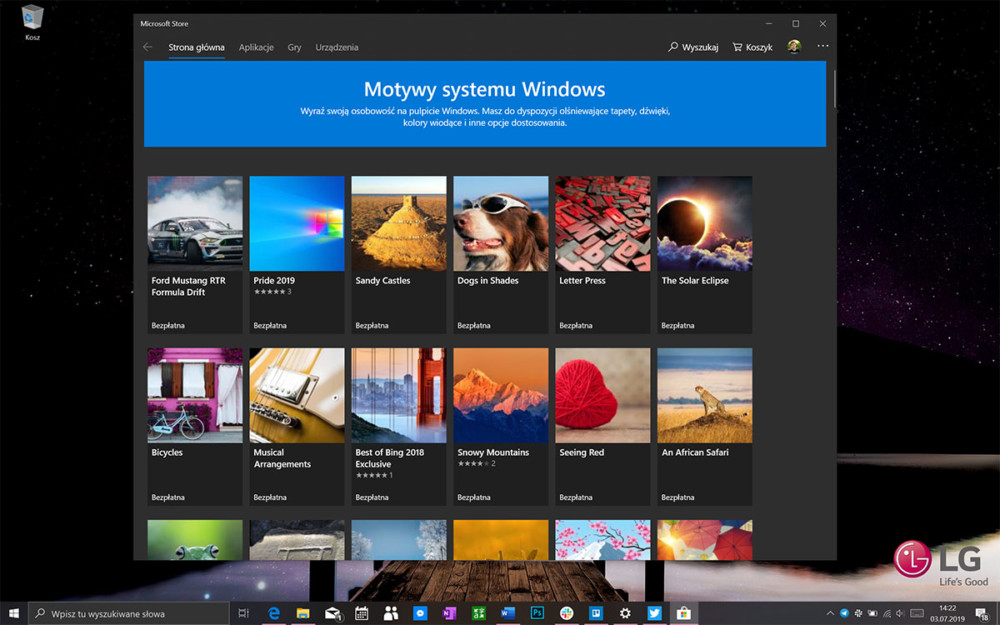Go back with the Store back arrow

148,47
